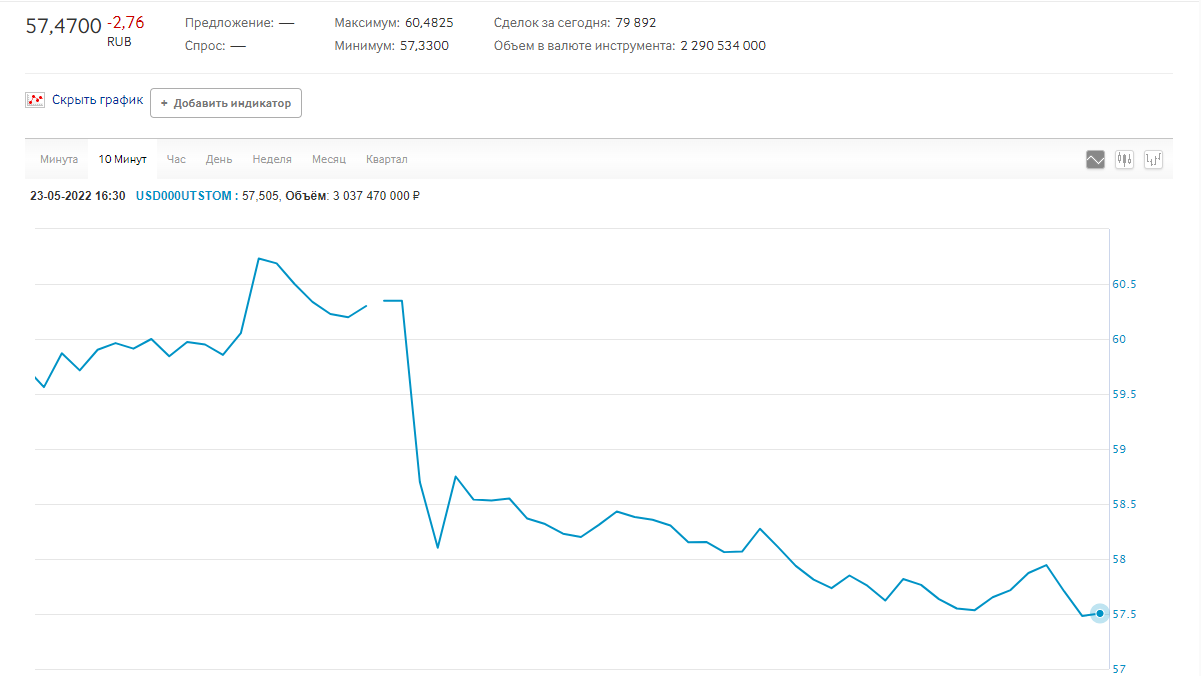This screenshot has width=1201, height=676.
Task: Select the Минута timeframe tab
Action: (59, 160)
